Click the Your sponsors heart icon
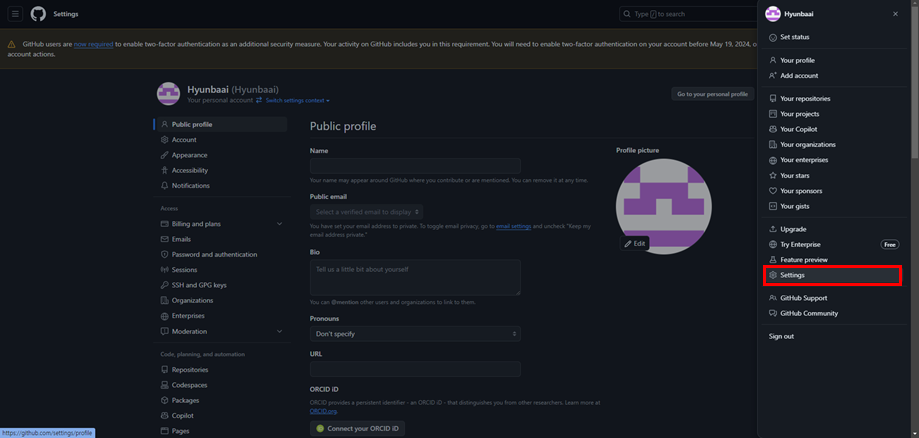Viewport: 919px width, 438px height. [x=772, y=191]
